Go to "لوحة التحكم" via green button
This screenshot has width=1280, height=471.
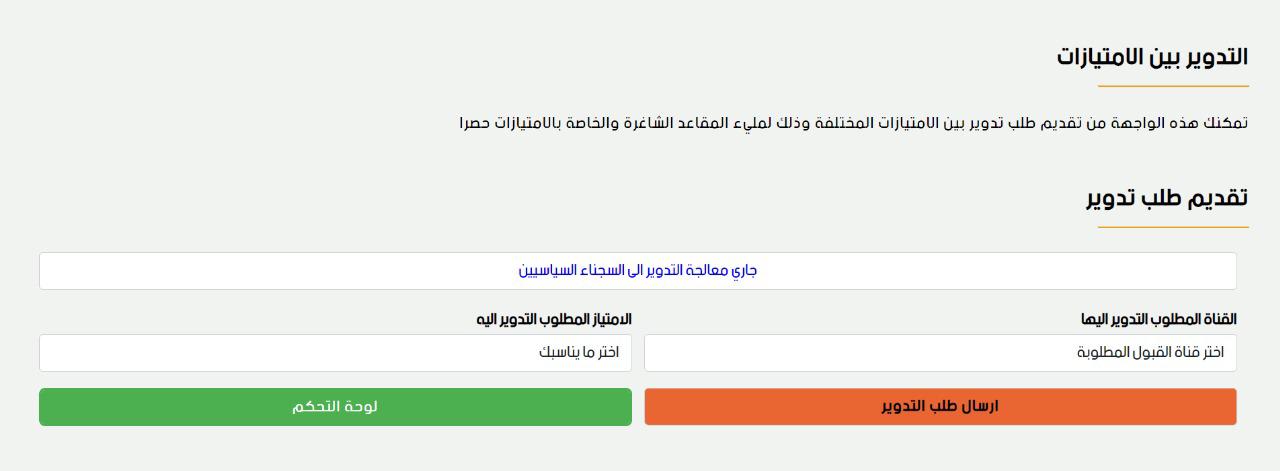[335, 407]
